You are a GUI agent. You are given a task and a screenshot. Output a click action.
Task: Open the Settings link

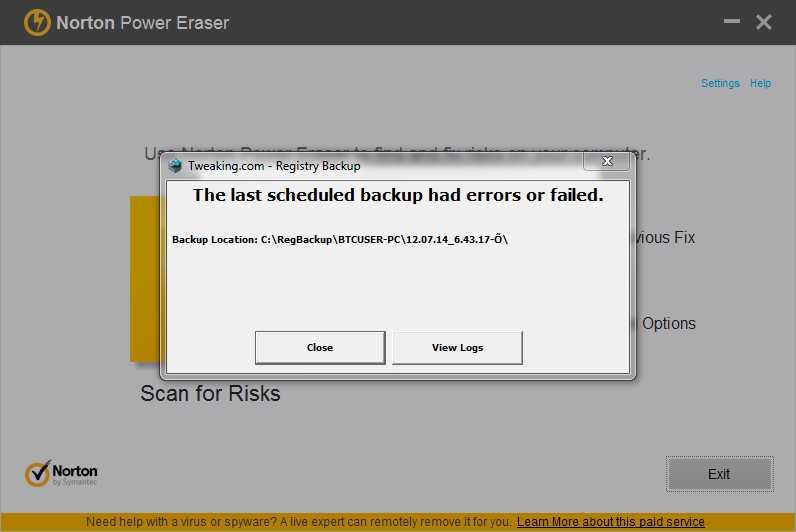coord(720,83)
